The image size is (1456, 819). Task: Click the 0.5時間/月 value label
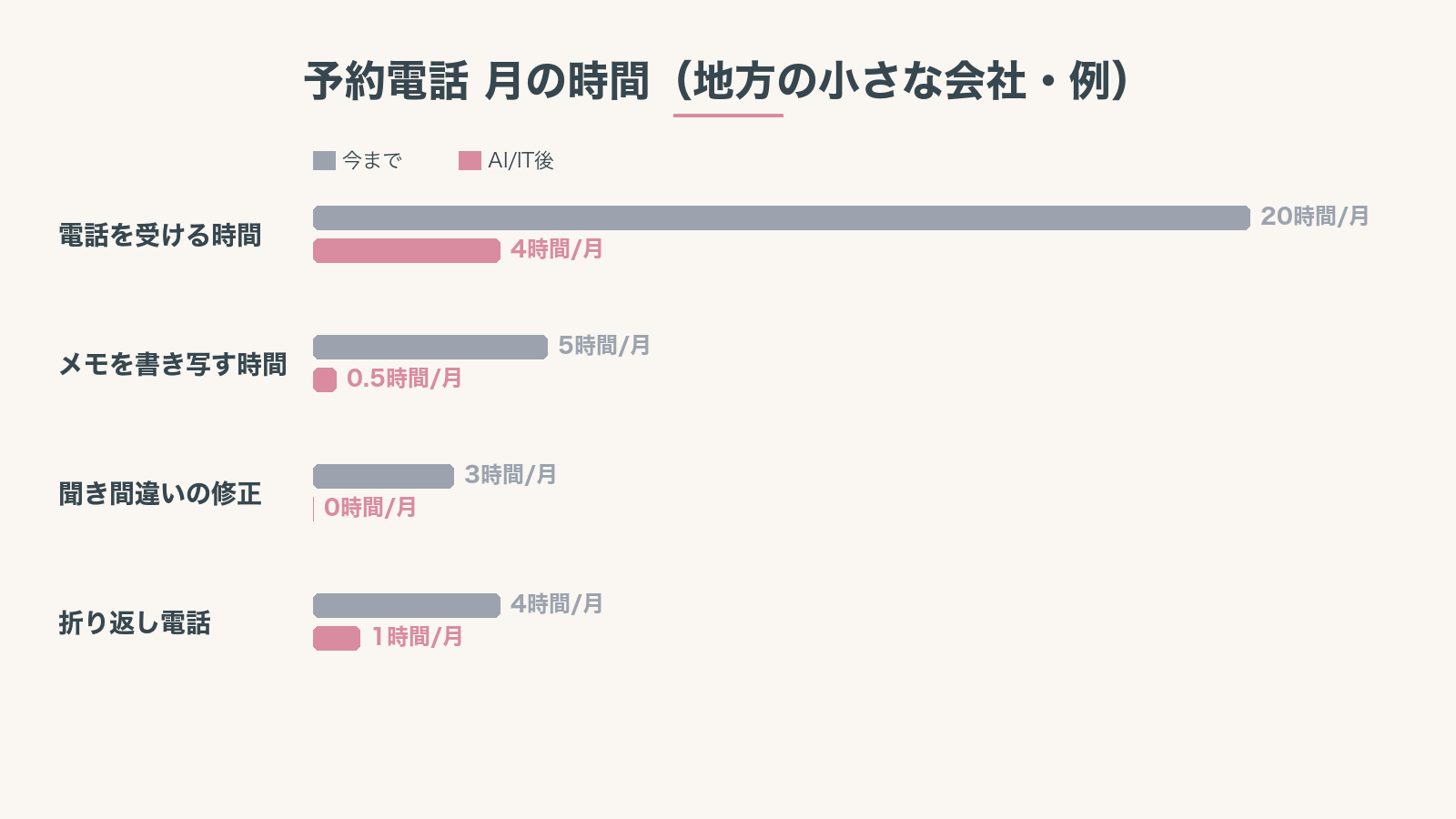click(404, 379)
